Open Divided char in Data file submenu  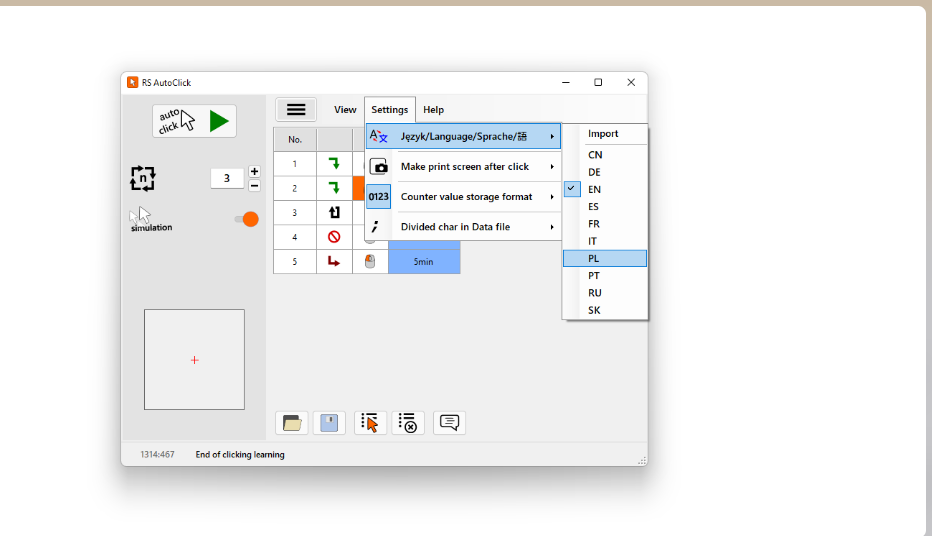(464, 227)
